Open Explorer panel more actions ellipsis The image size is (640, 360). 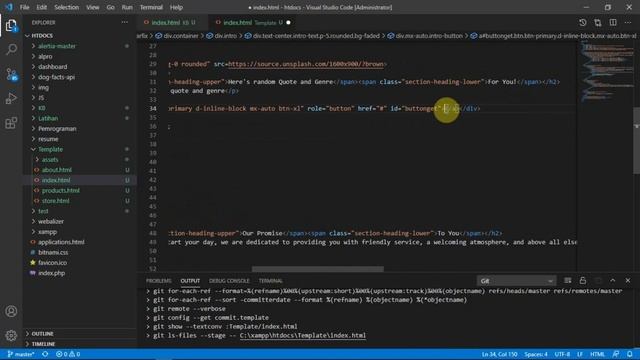point(124,22)
